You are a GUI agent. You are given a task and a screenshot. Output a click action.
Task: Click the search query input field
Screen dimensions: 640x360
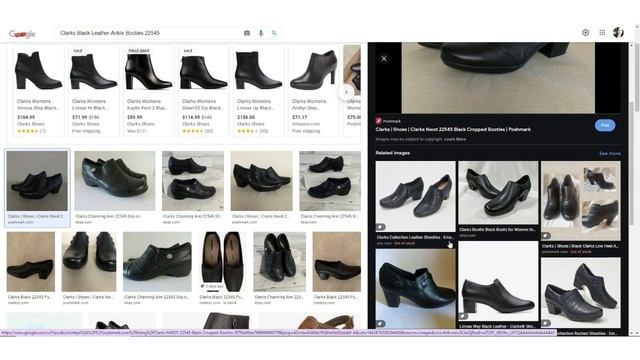tap(149, 33)
